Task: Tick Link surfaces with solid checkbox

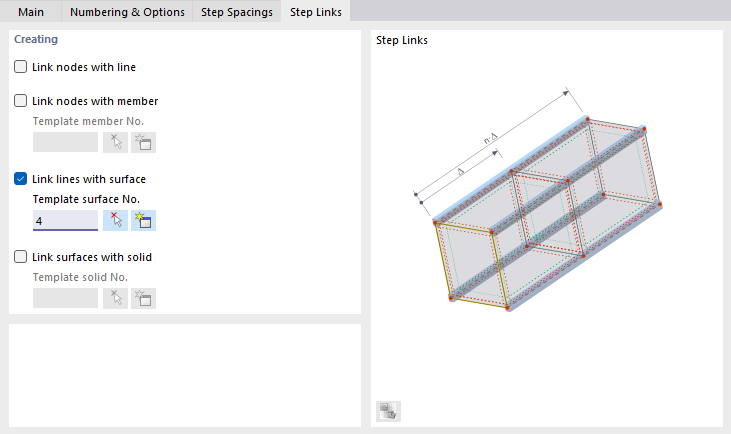Action: pos(21,257)
